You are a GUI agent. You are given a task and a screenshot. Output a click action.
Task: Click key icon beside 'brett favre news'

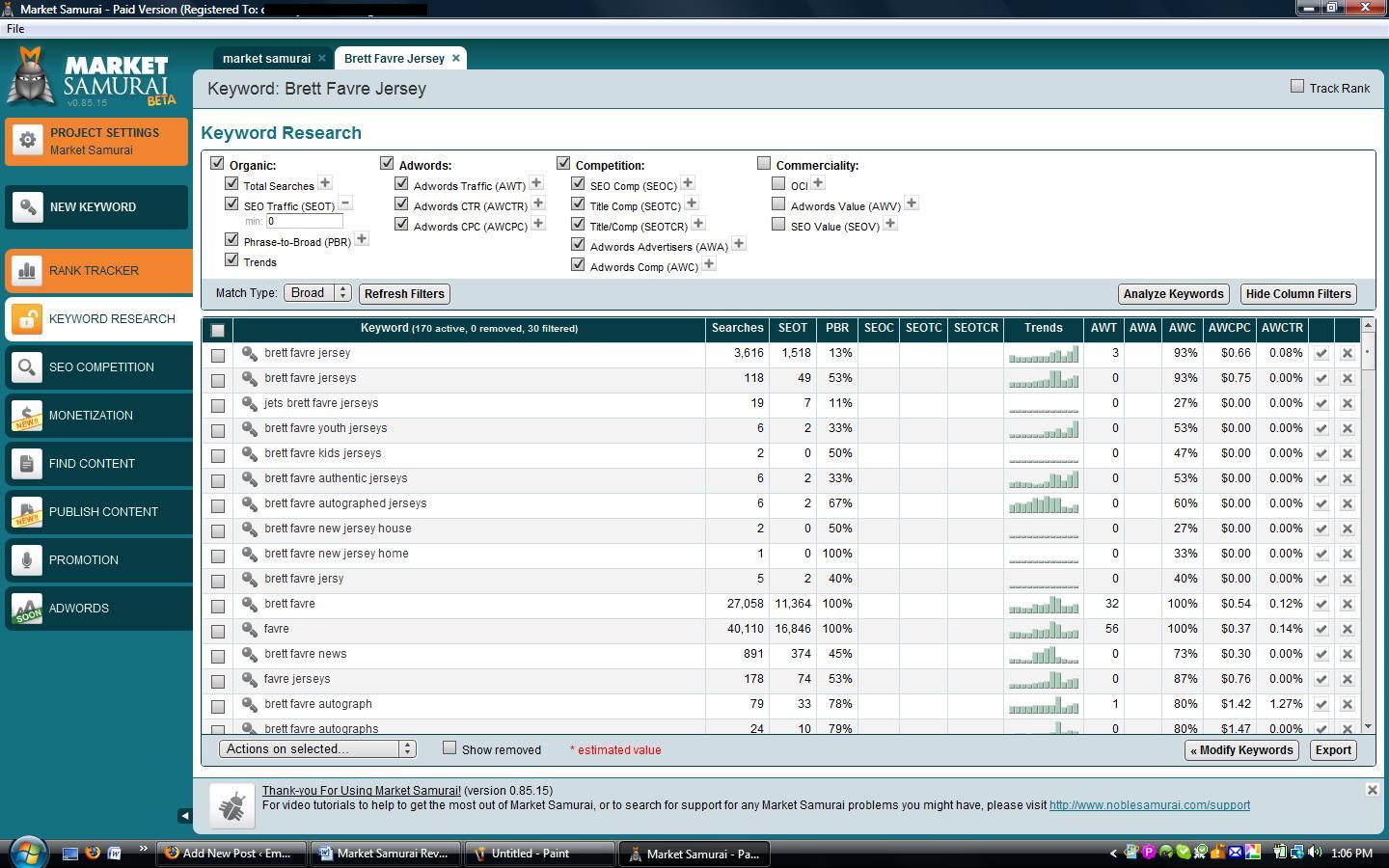[250, 655]
